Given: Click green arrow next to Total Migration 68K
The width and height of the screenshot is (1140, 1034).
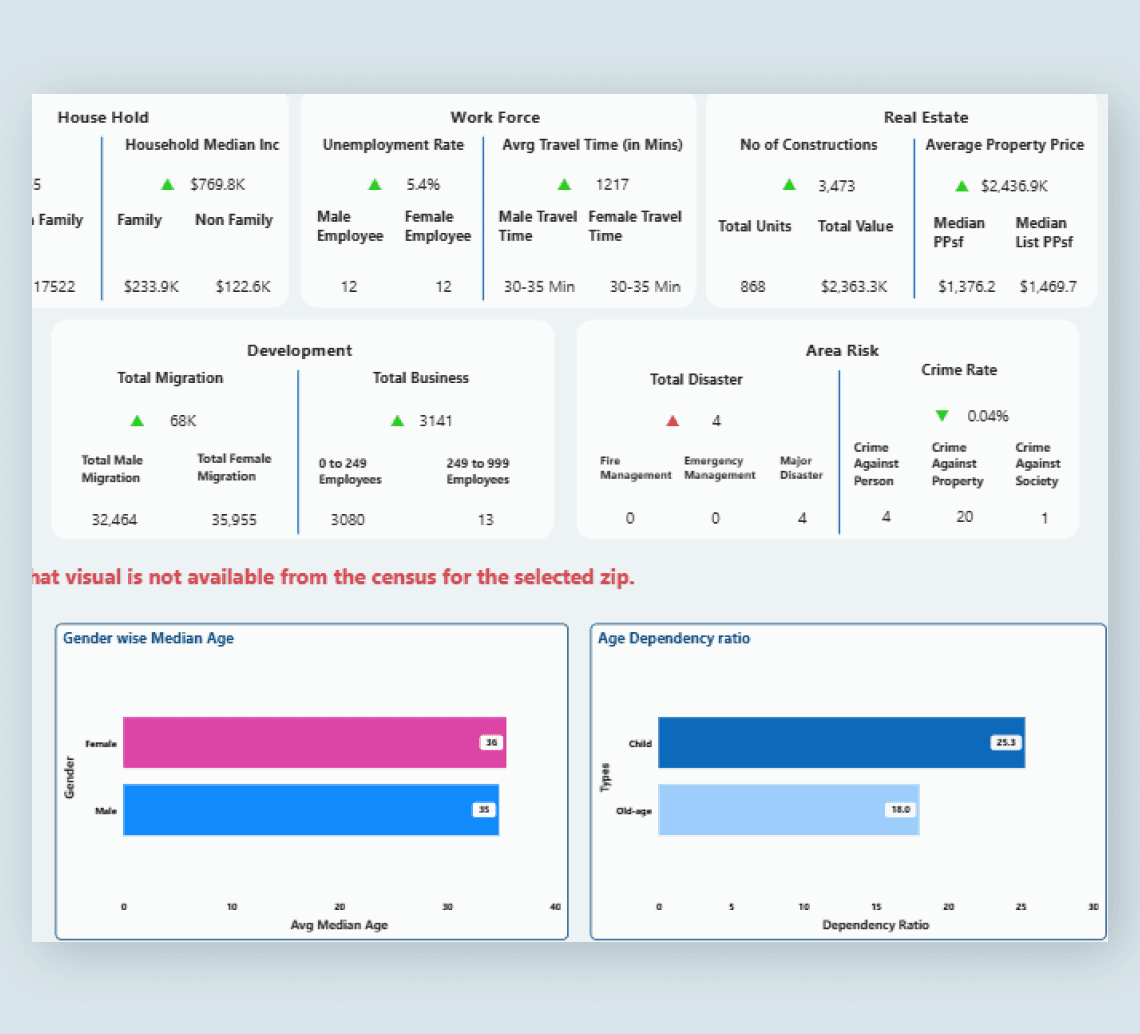Looking at the screenshot, I should coord(137,421).
